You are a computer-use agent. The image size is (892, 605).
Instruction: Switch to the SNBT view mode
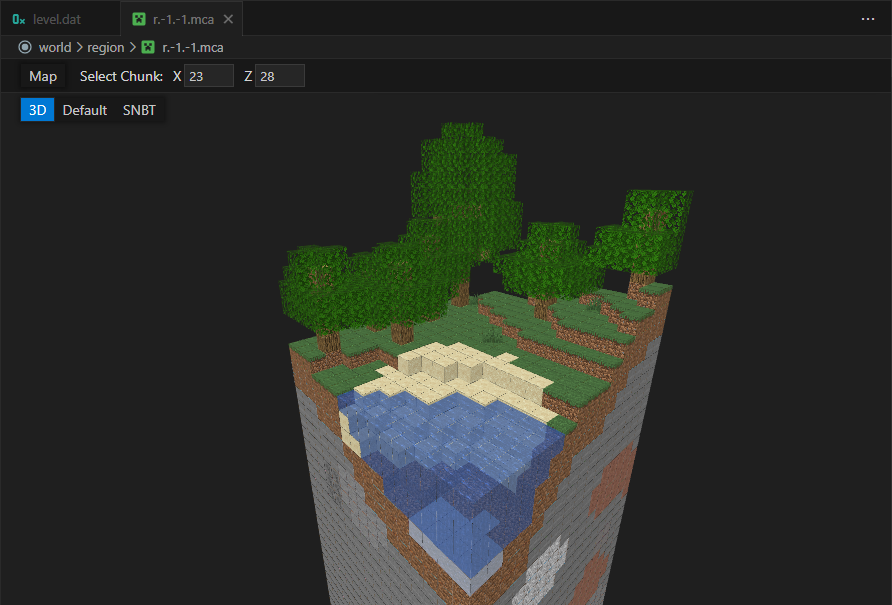[x=139, y=110]
